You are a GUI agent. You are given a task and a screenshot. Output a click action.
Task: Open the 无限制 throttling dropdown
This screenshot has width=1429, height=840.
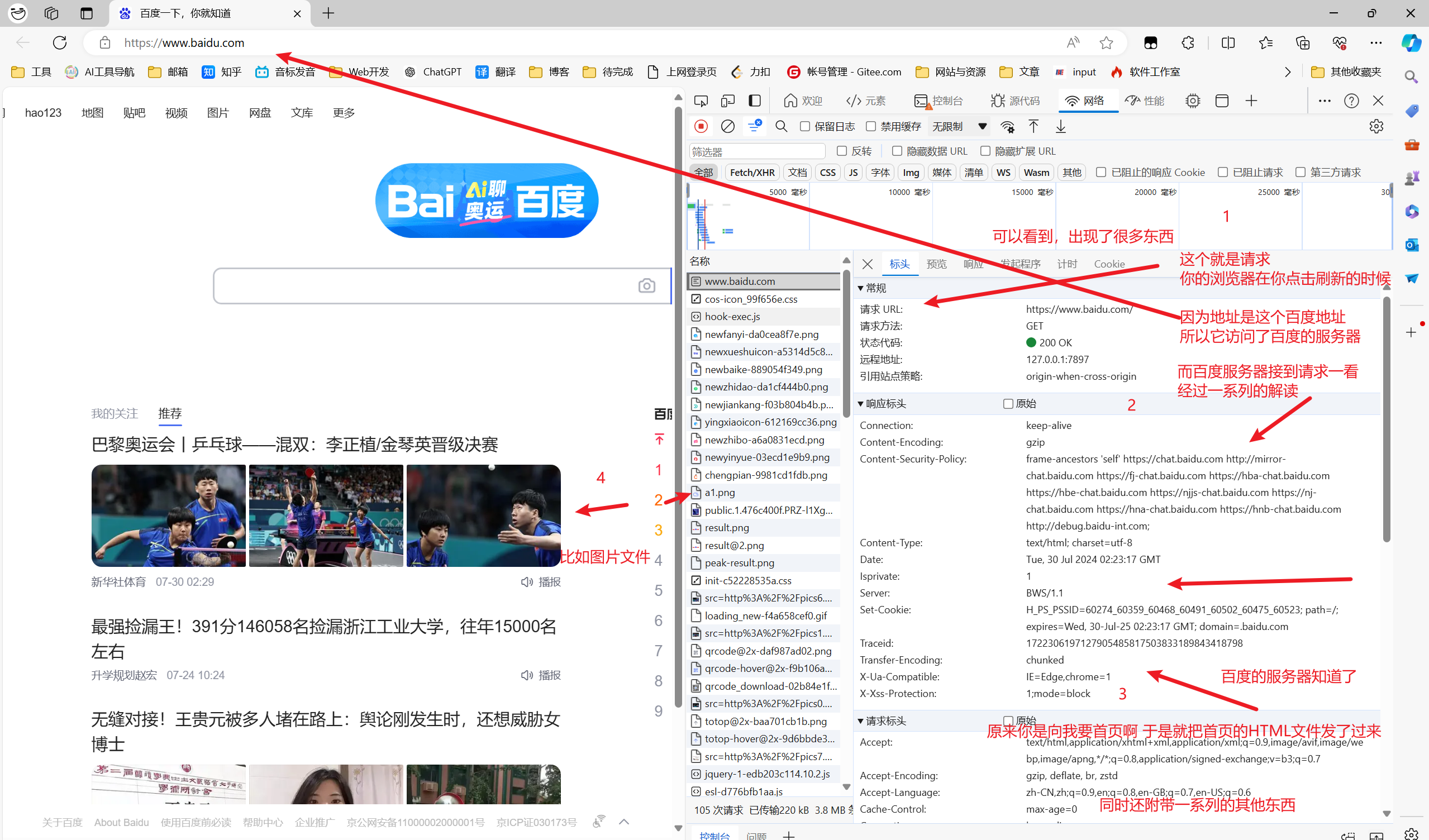959,126
